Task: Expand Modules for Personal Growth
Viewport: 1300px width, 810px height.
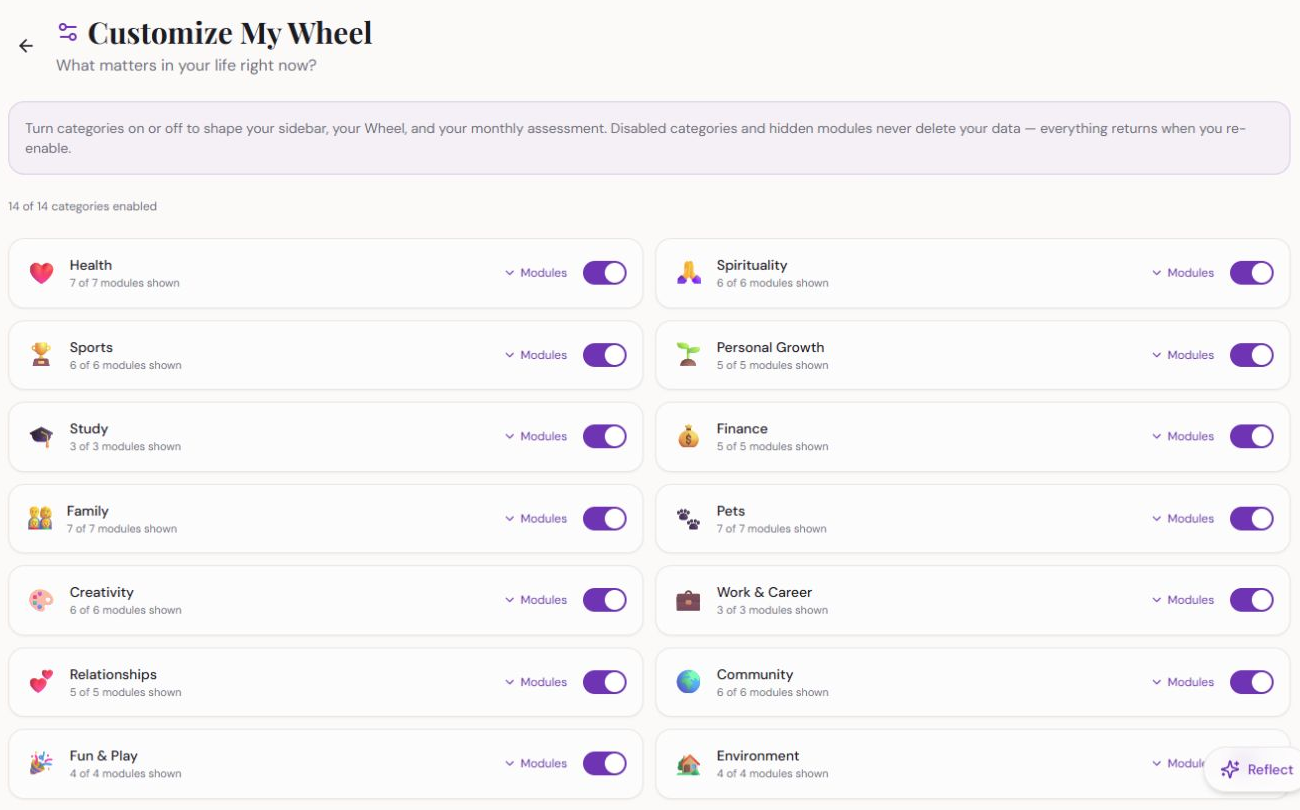Action: coord(1183,355)
